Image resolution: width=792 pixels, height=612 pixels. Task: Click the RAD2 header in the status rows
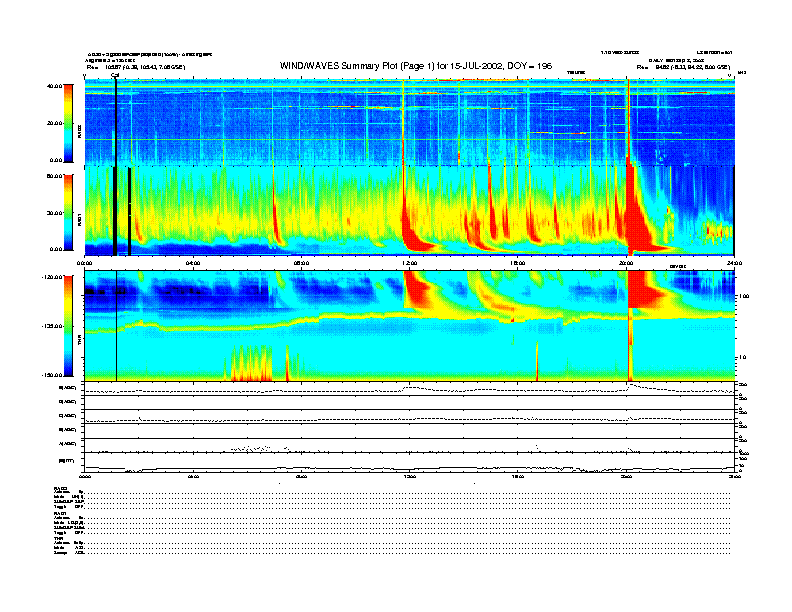pyautogui.click(x=61, y=488)
